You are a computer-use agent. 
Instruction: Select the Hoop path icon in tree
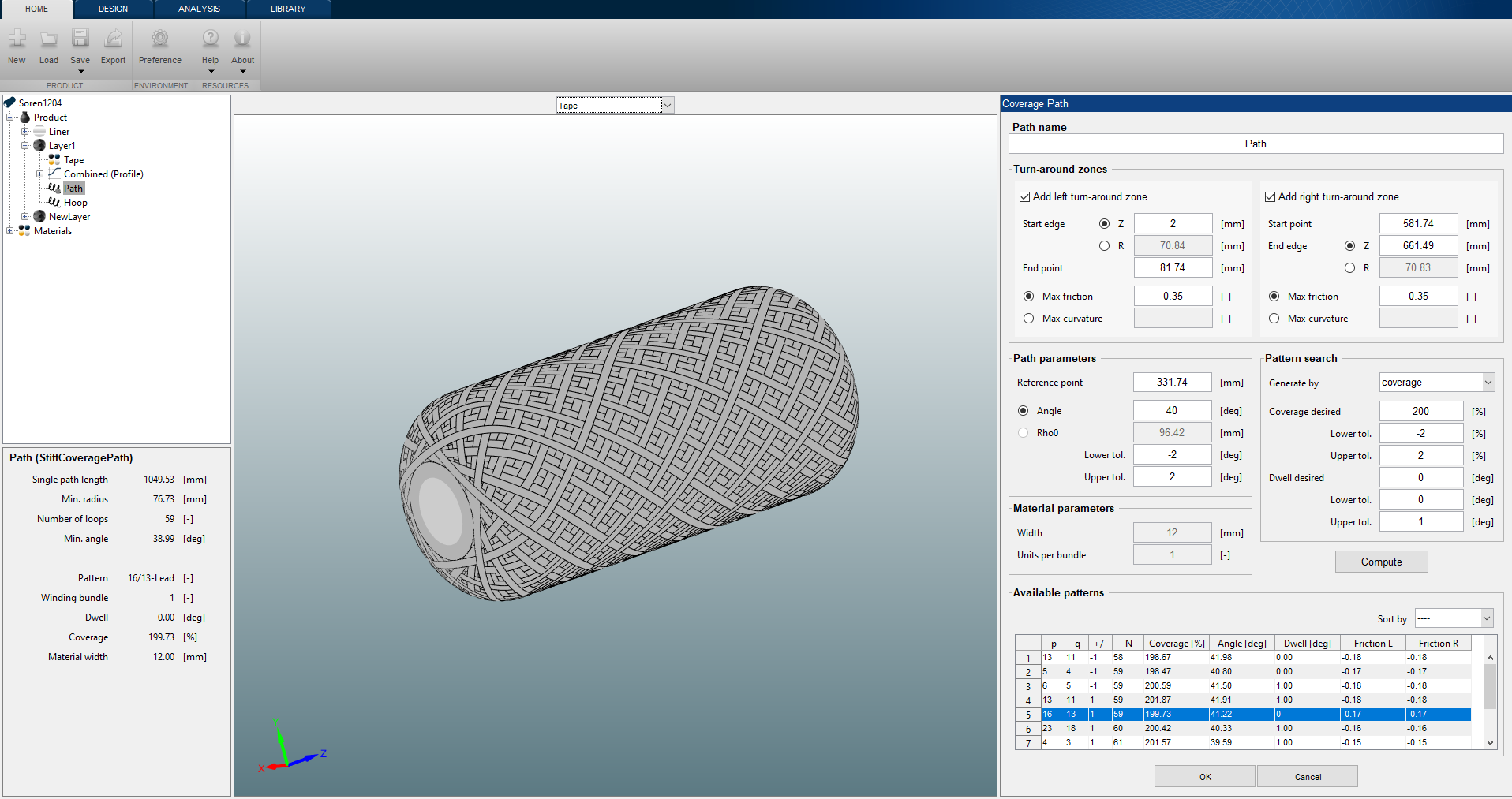point(54,203)
